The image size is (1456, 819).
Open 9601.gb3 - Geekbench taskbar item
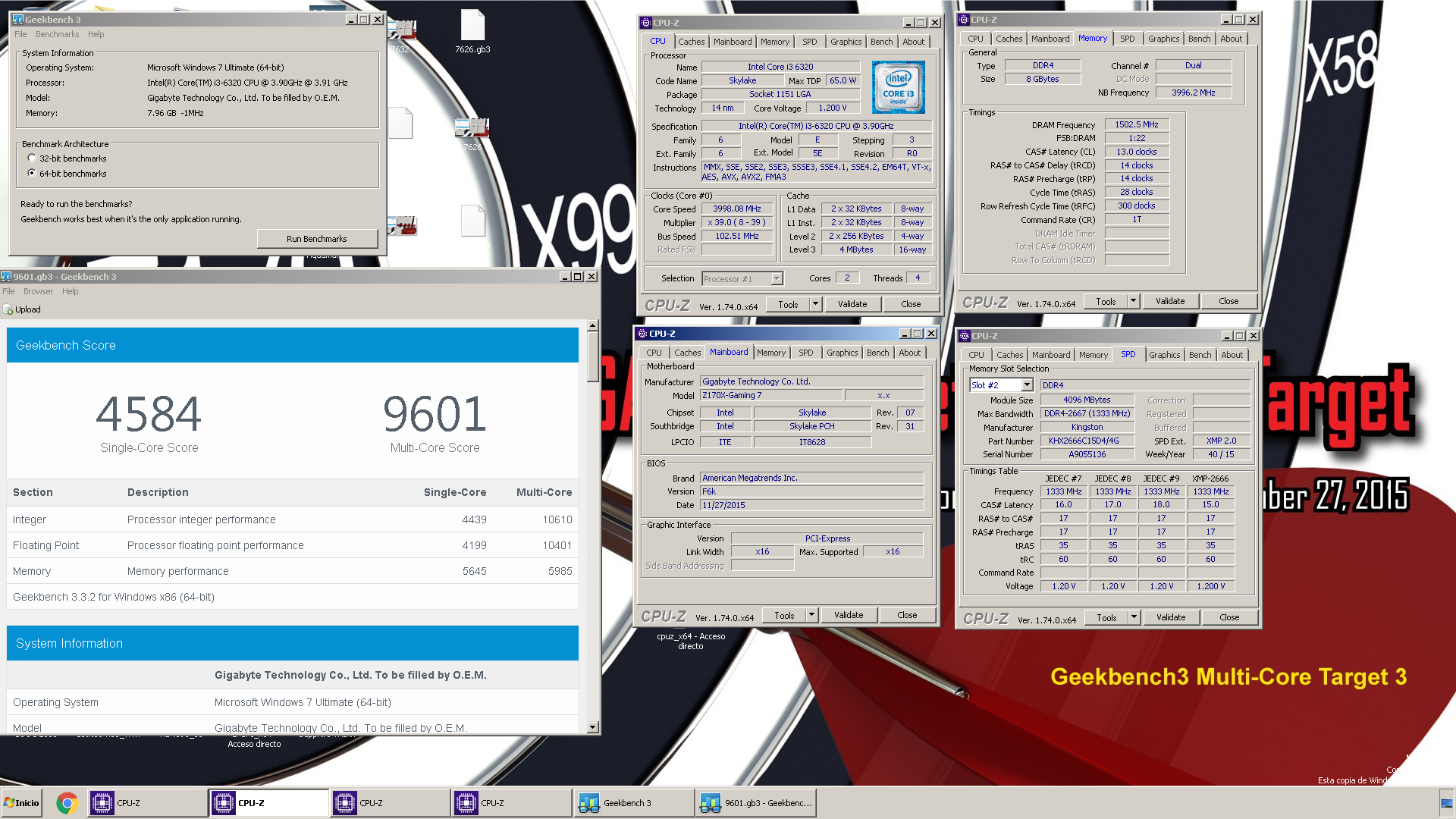tap(755, 803)
